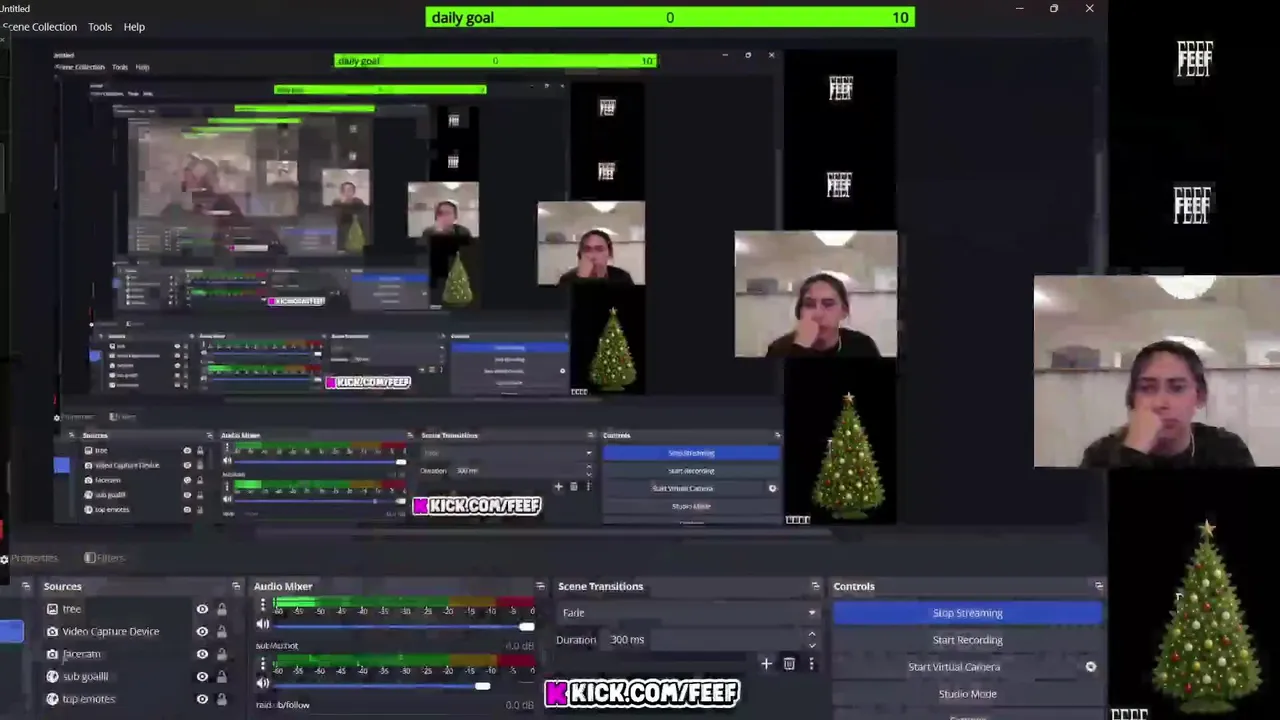The width and height of the screenshot is (1280, 720).
Task: Click the first channel's volume slider track
Action: 404,627
